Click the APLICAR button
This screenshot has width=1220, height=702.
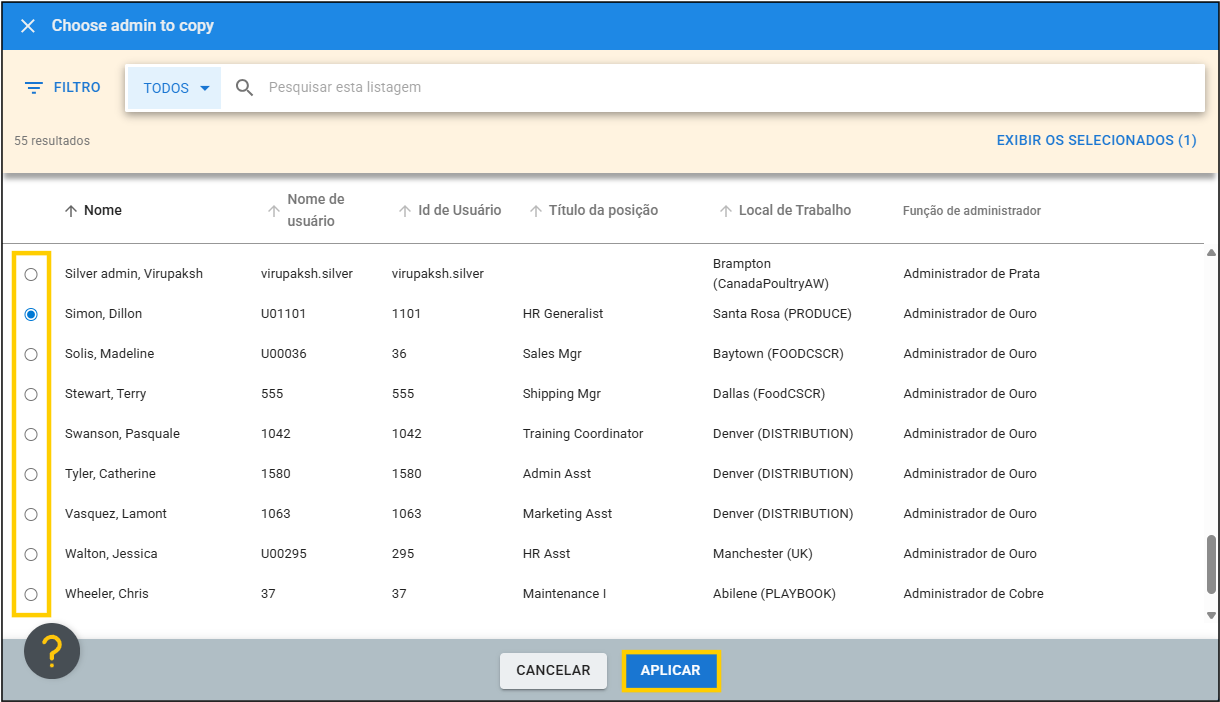pyautogui.click(x=671, y=670)
